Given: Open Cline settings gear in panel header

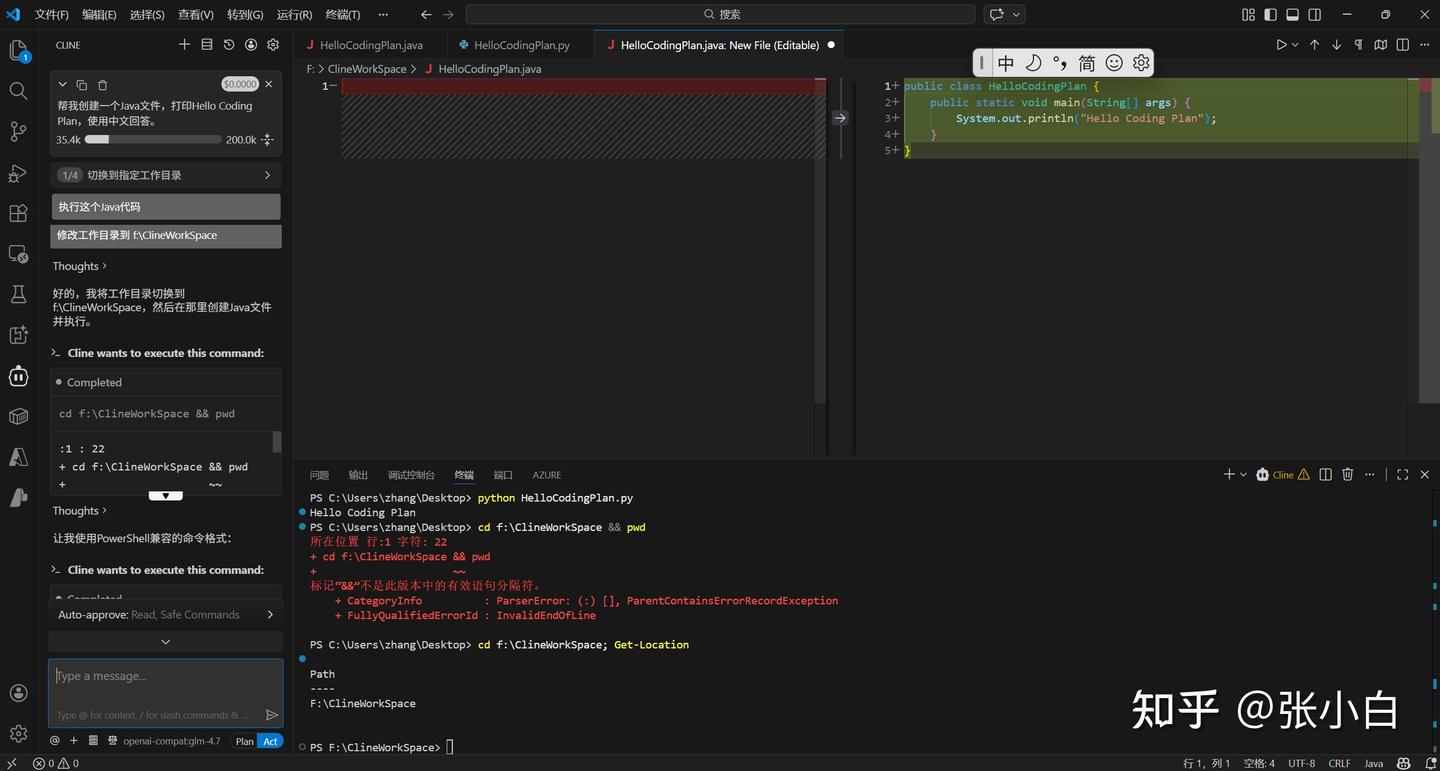Looking at the screenshot, I should (273, 45).
